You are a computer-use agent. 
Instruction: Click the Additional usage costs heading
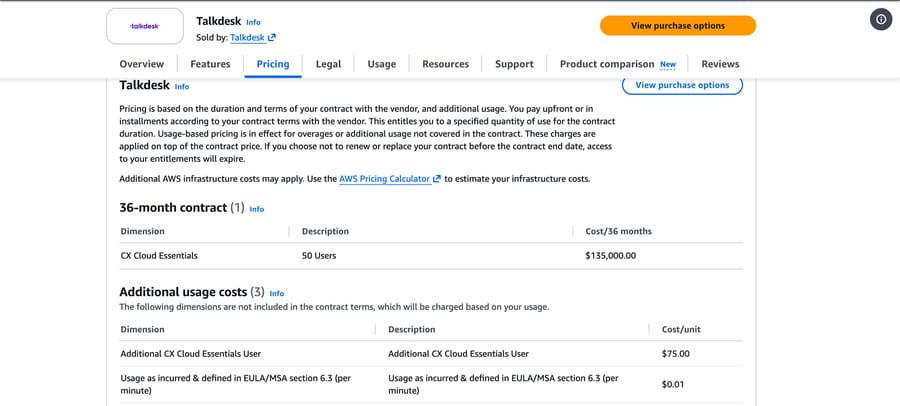click(x=183, y=292)
